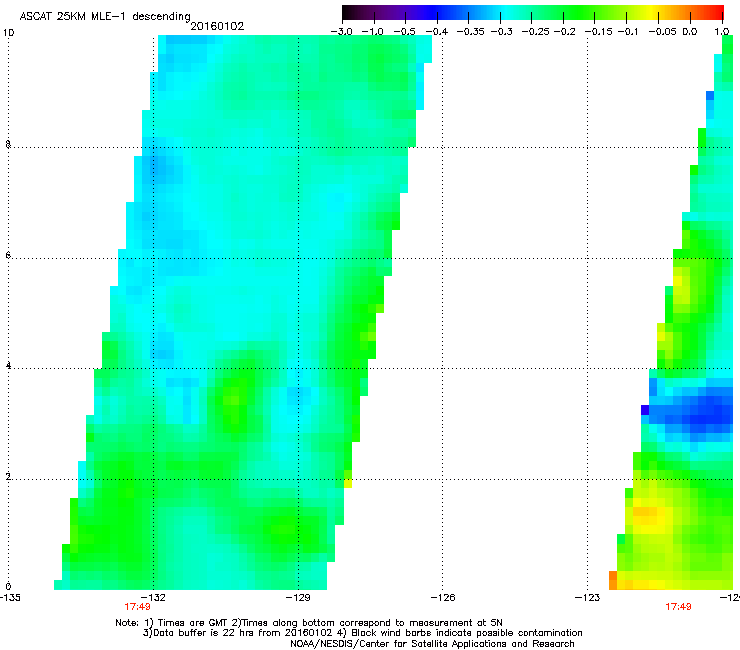Click the color bar label -3.0
Screen dimensions: 740x650
342,32
